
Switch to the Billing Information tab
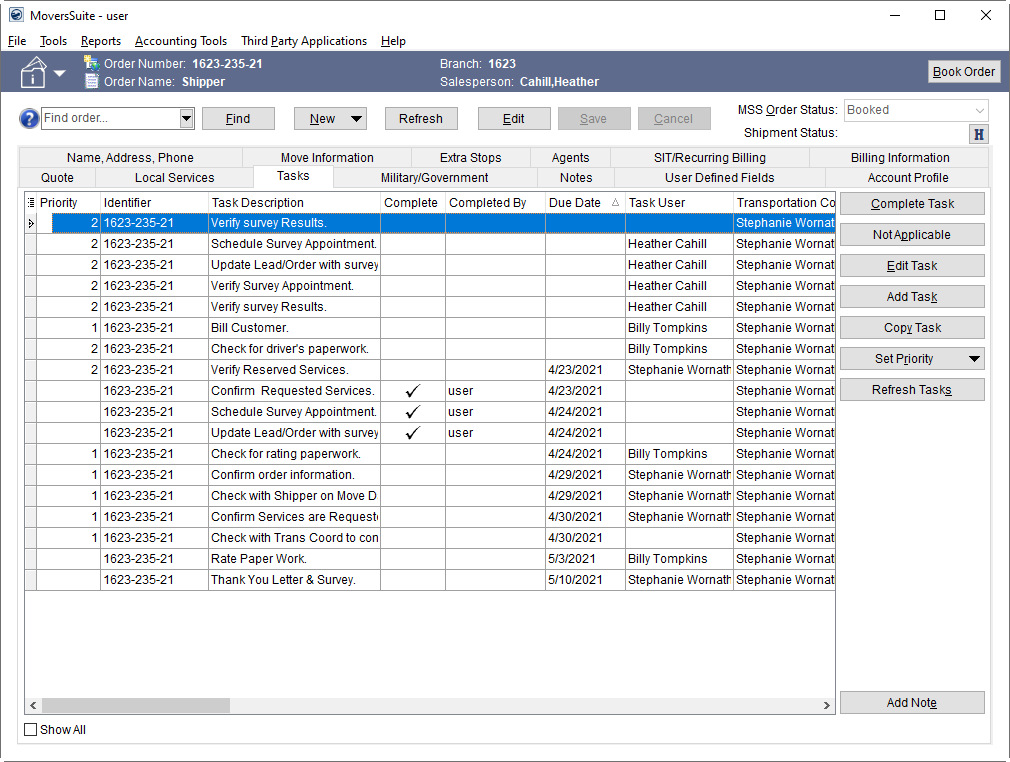899,157
